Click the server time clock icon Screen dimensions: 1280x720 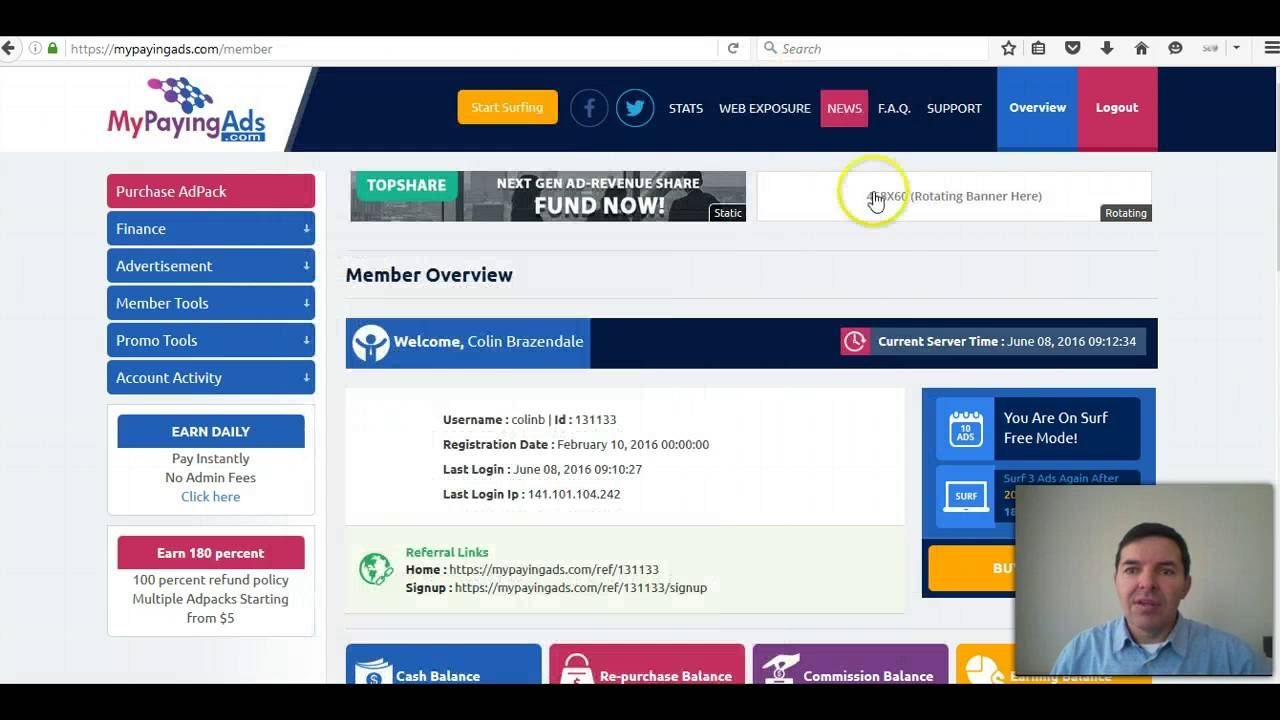point(855,342)
